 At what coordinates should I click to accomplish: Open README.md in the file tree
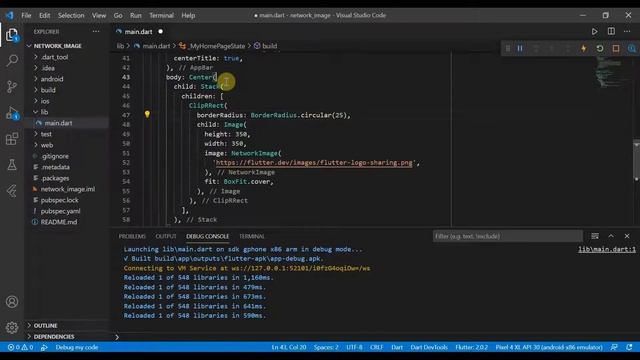point(59,222)
